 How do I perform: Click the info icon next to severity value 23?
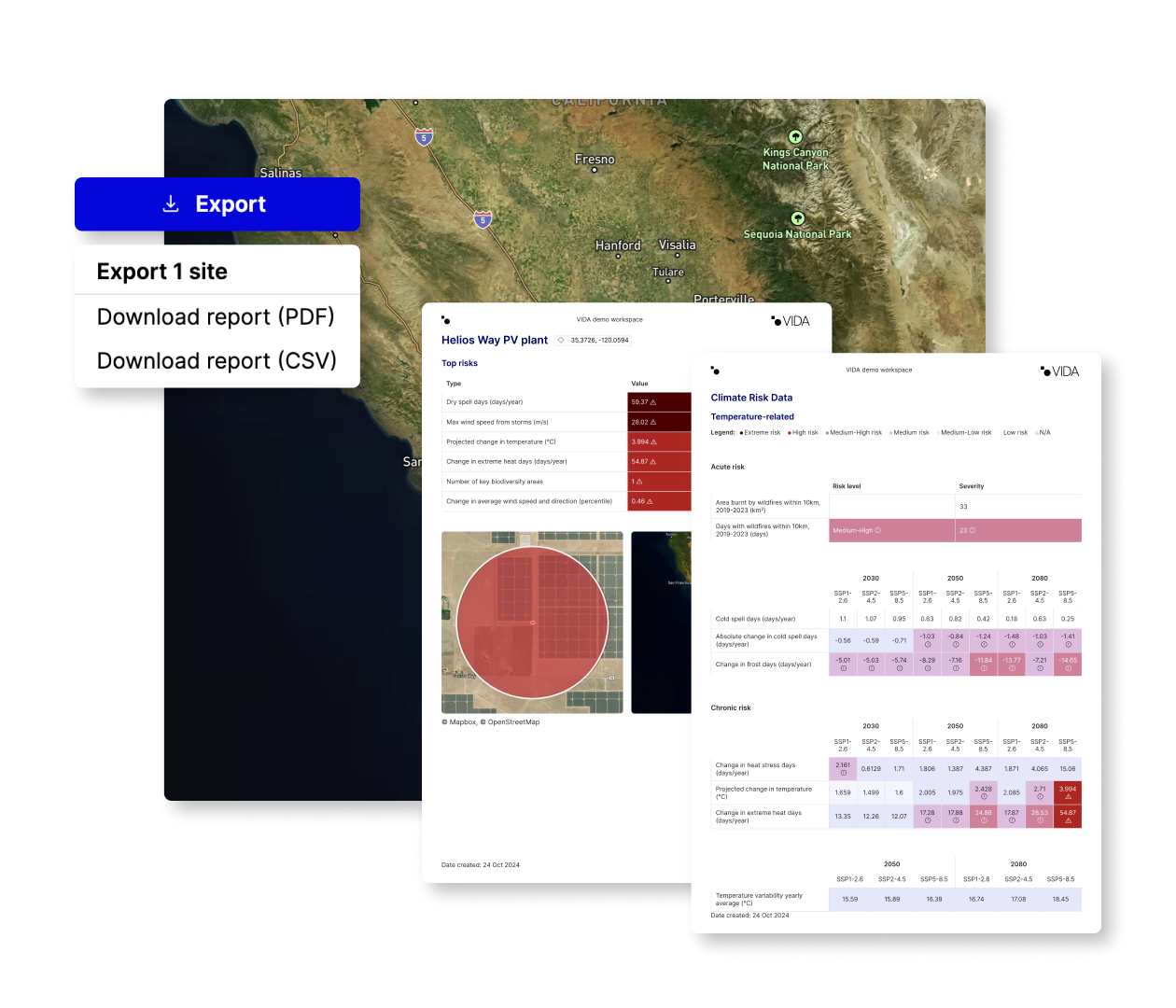tap(973, 530)
